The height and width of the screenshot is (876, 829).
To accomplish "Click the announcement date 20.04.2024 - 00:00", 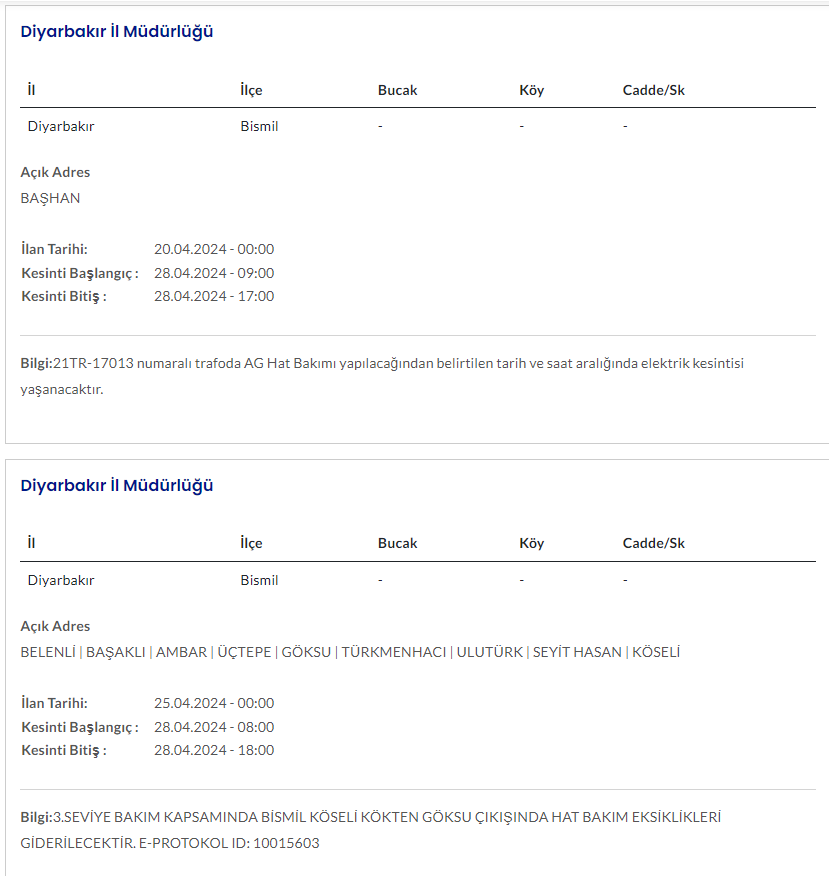I will [x=214, y=249].
